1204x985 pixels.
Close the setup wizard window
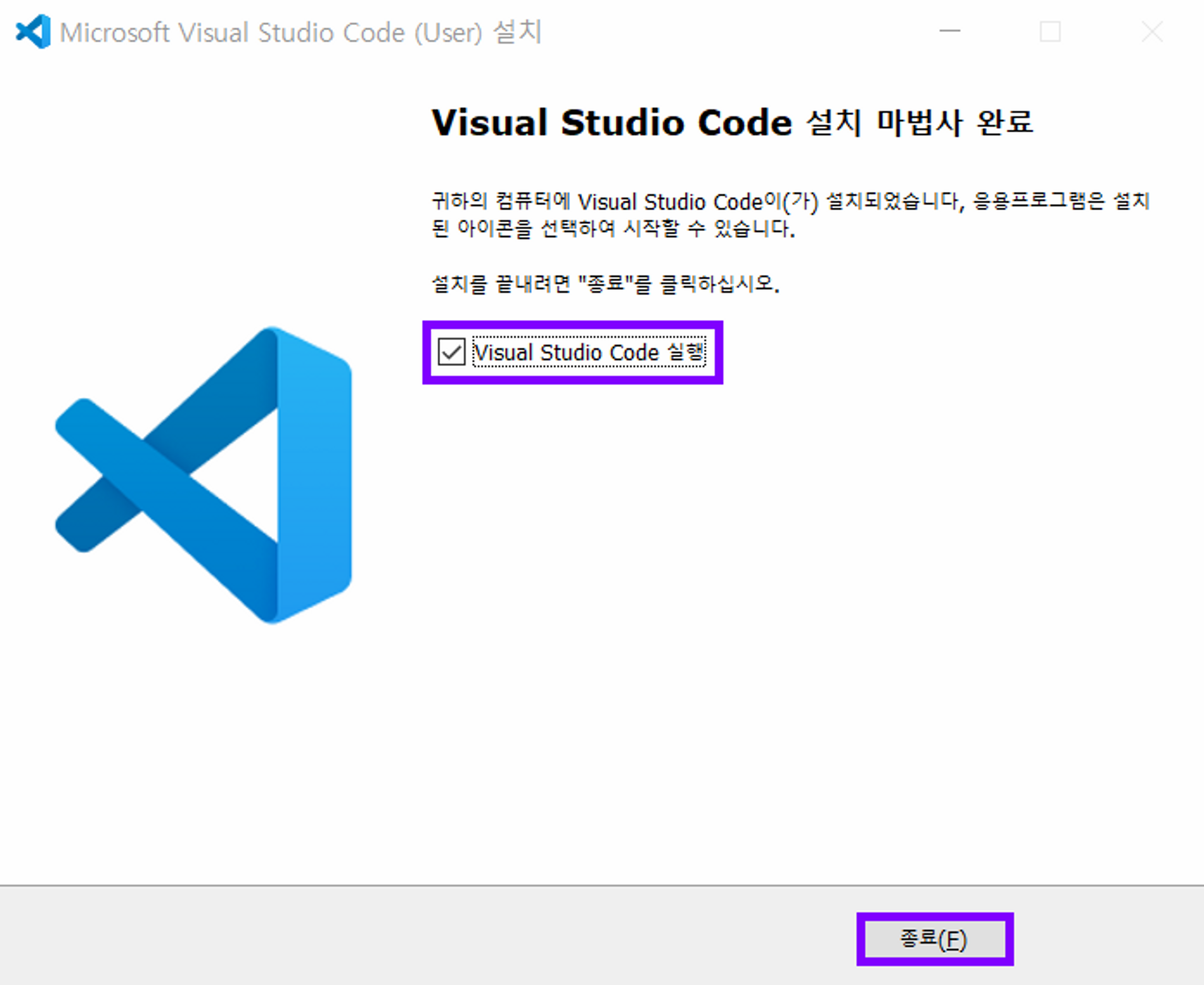1152,31
